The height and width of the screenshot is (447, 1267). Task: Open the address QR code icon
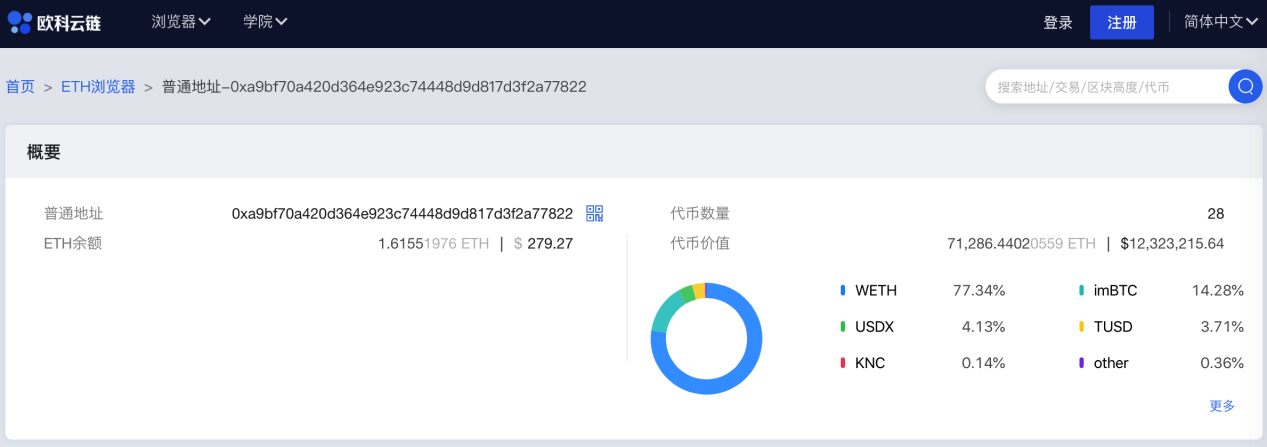coord(595,213)
